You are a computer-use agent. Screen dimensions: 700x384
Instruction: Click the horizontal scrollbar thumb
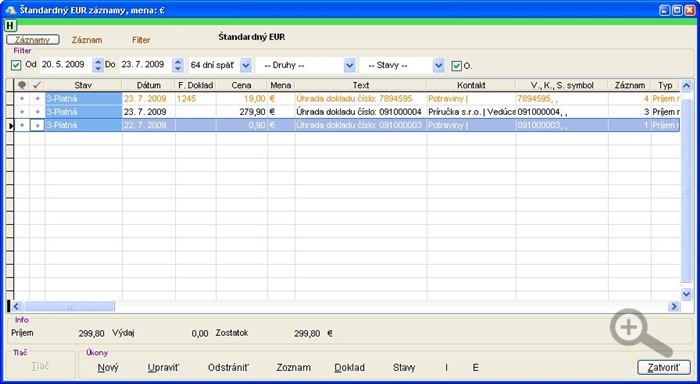pyautogui.click(x=69, y=306)
